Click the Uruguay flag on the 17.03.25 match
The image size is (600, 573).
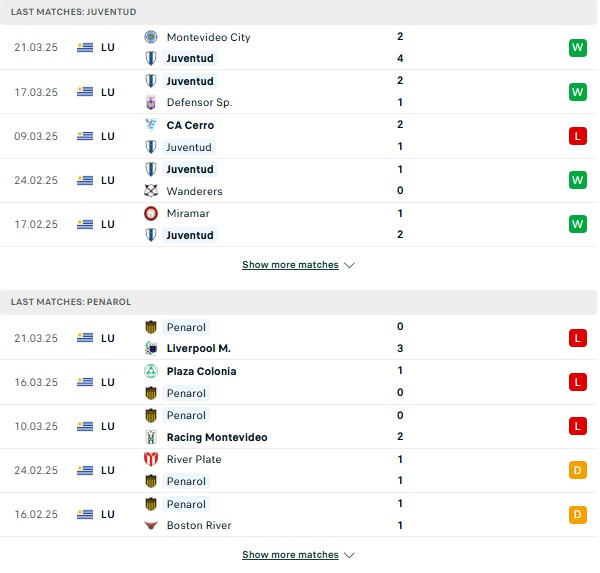(85, 92)
